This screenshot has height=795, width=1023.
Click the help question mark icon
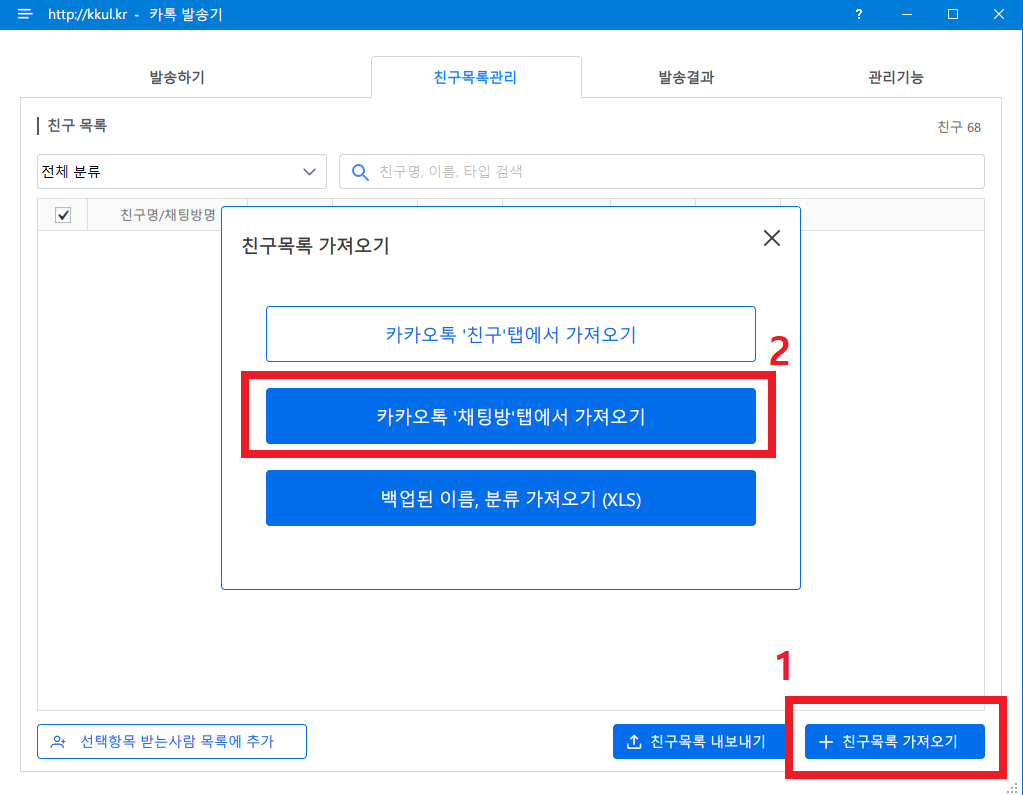click(x=859, y=14)
